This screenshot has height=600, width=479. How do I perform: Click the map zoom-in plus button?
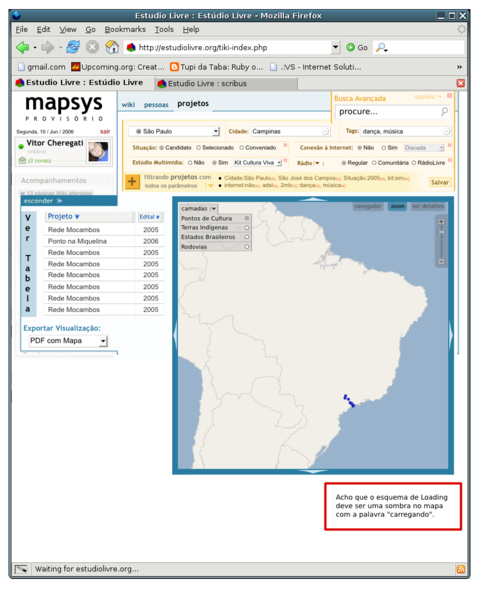pyautogui.click(x=441, y=222)
